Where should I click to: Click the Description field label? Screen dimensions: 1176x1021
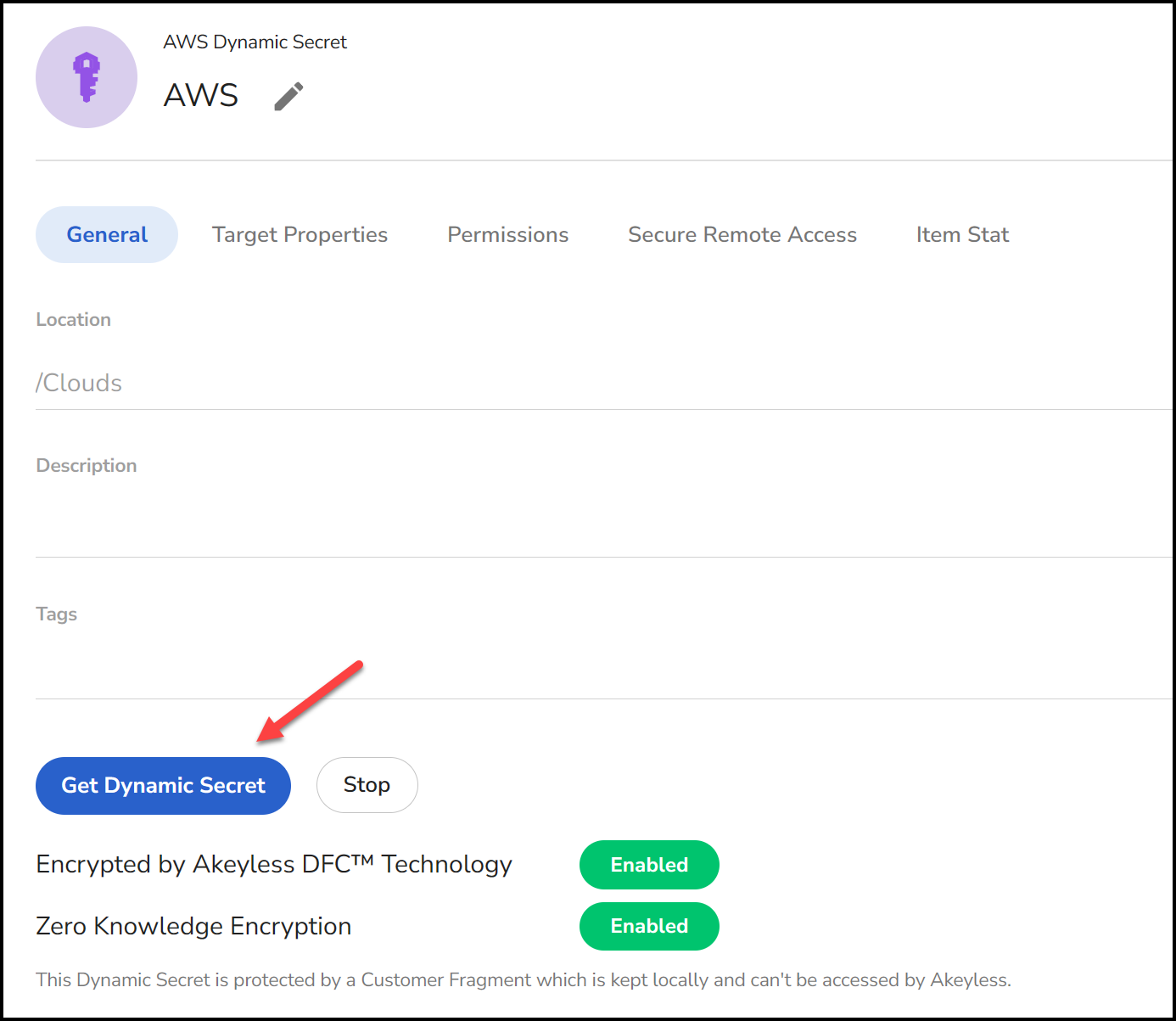pos(87,466)
